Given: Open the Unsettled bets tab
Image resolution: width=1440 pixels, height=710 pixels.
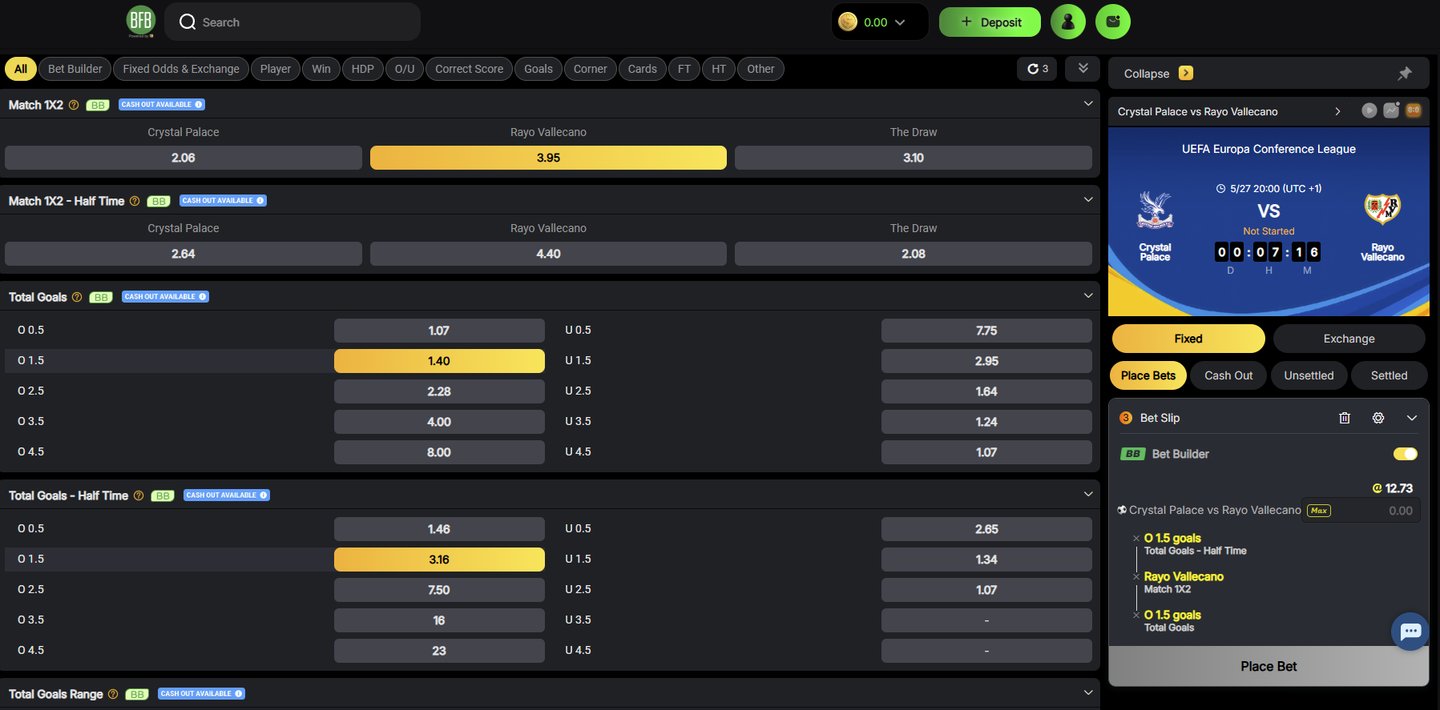Looking at the screenshot, I should (x=1309, y=376).
